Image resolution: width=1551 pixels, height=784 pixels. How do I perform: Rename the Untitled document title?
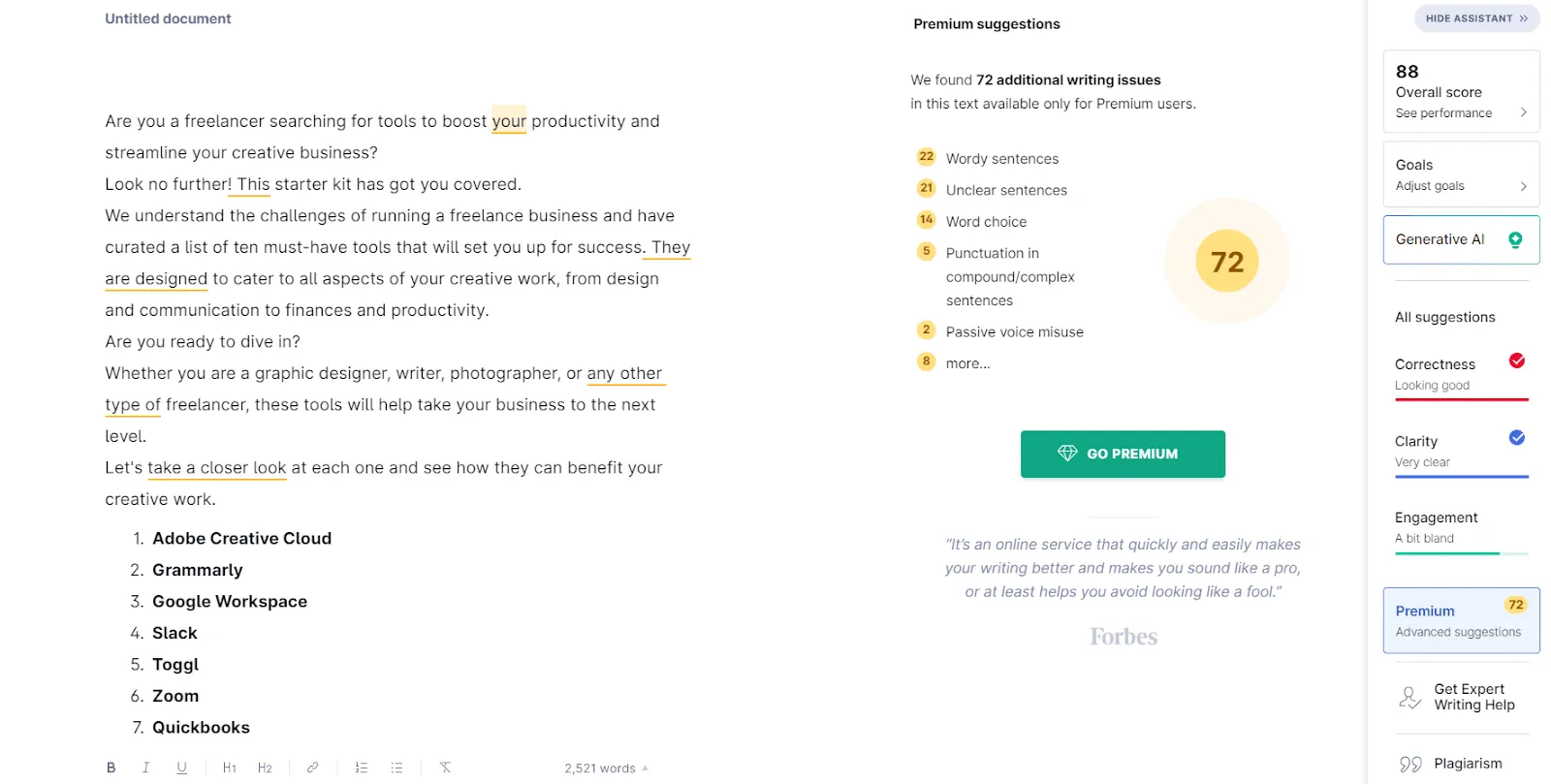[x=167, y=17]
